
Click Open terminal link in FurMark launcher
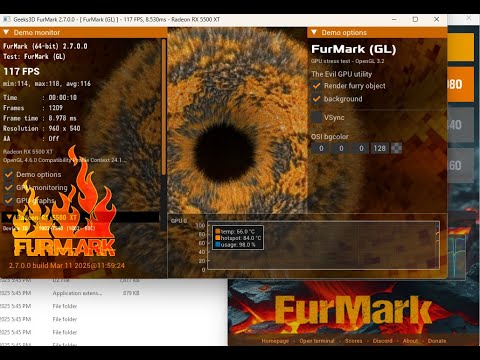click(x=317, y=341)
